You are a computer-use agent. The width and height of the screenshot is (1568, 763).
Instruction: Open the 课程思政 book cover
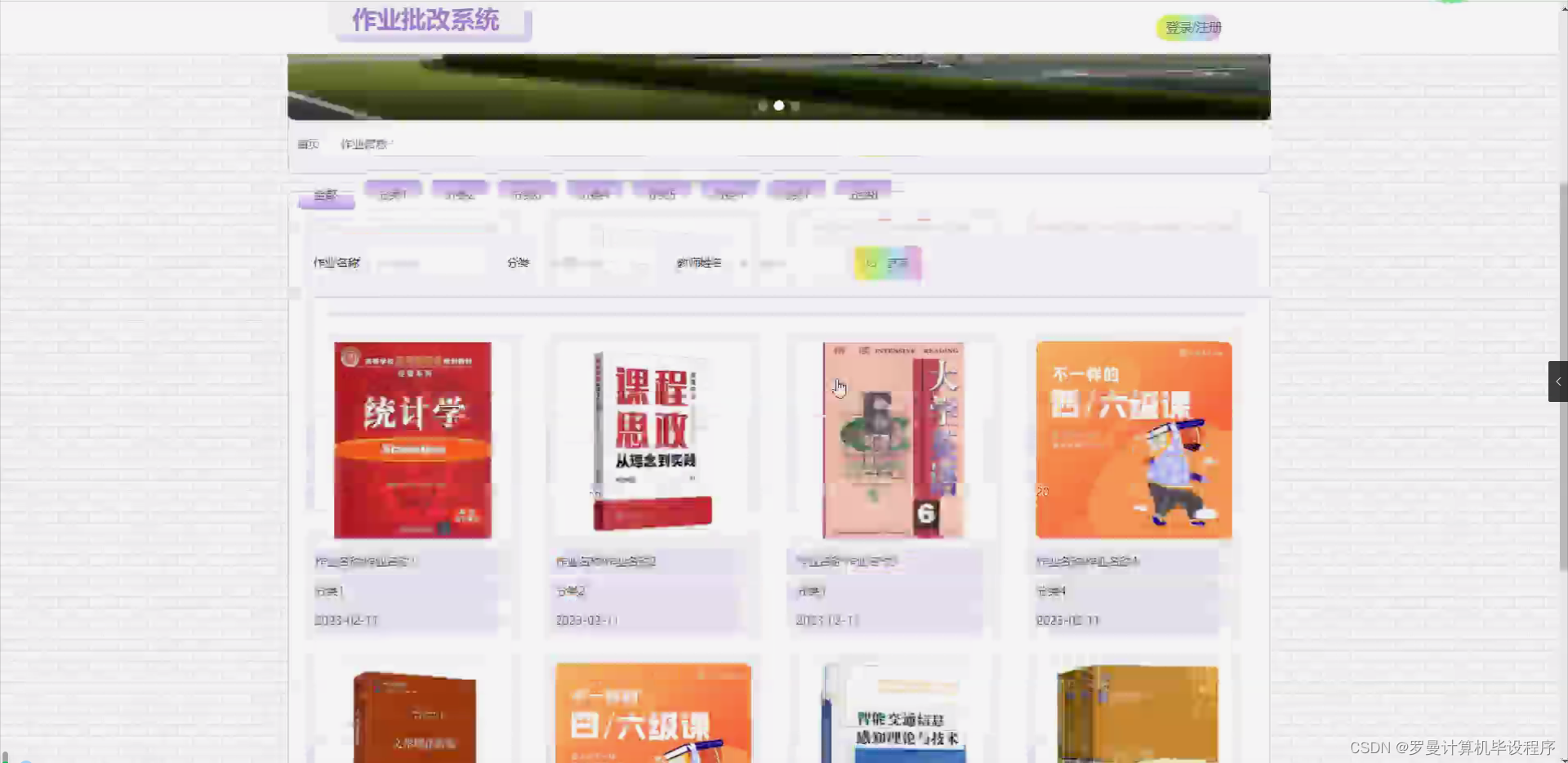coord(653,440)
